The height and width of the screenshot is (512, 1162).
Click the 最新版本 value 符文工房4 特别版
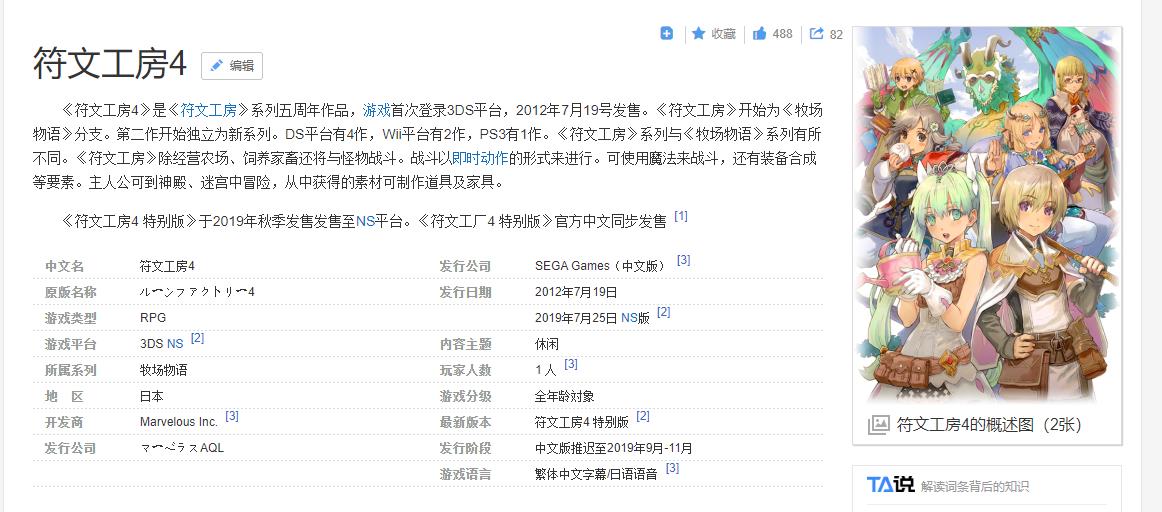tap(581, 422)
